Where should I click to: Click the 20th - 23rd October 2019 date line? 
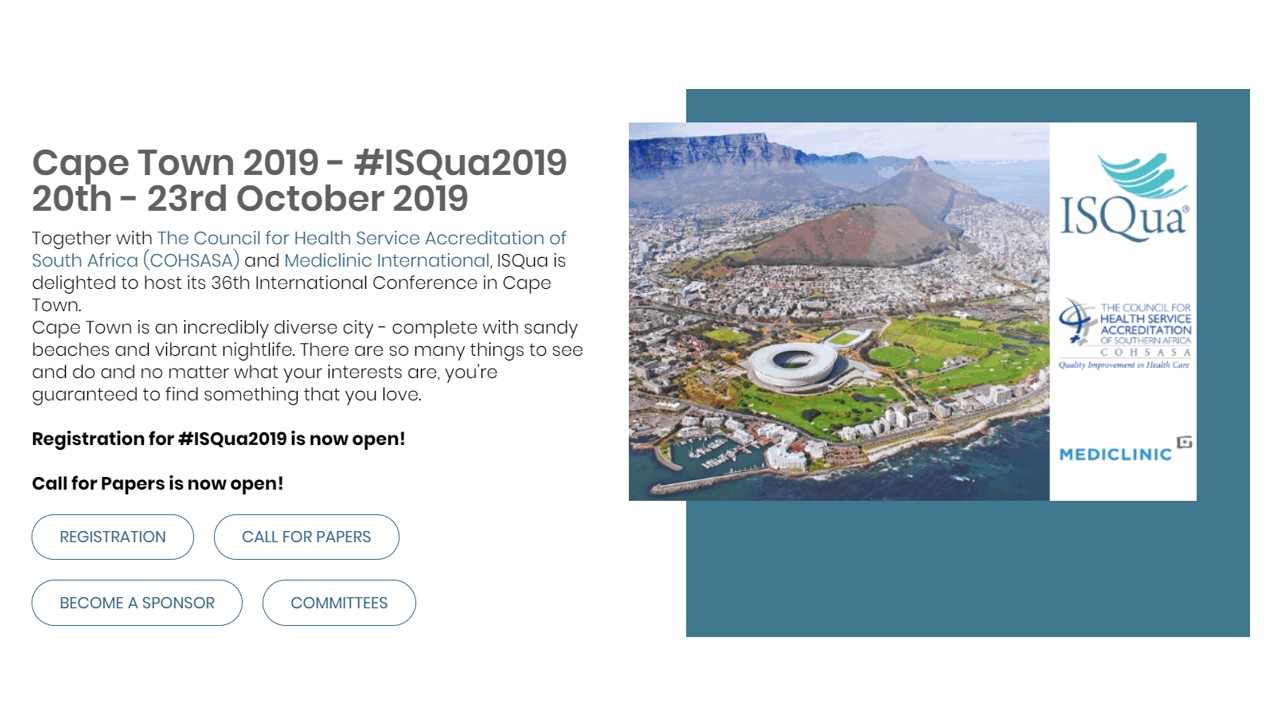coord(250,198)
